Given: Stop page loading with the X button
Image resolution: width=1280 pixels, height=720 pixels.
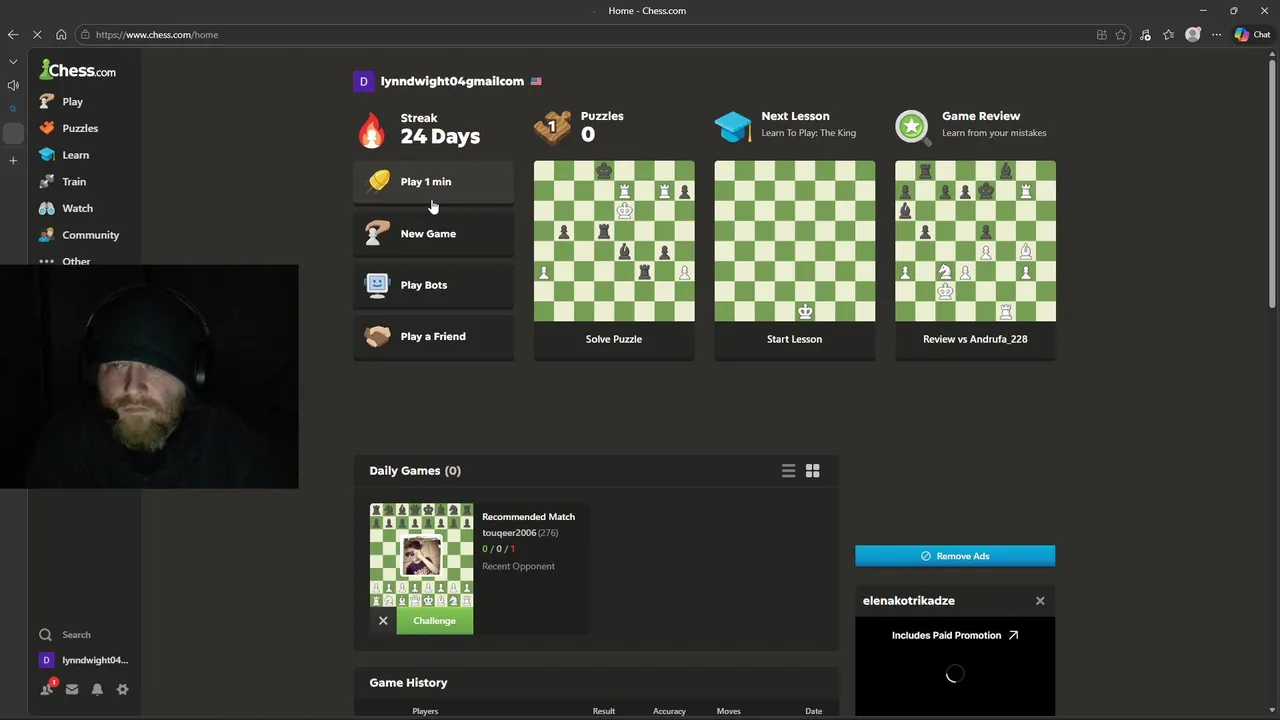Looking at the screenshot, I should pos(37,35).
